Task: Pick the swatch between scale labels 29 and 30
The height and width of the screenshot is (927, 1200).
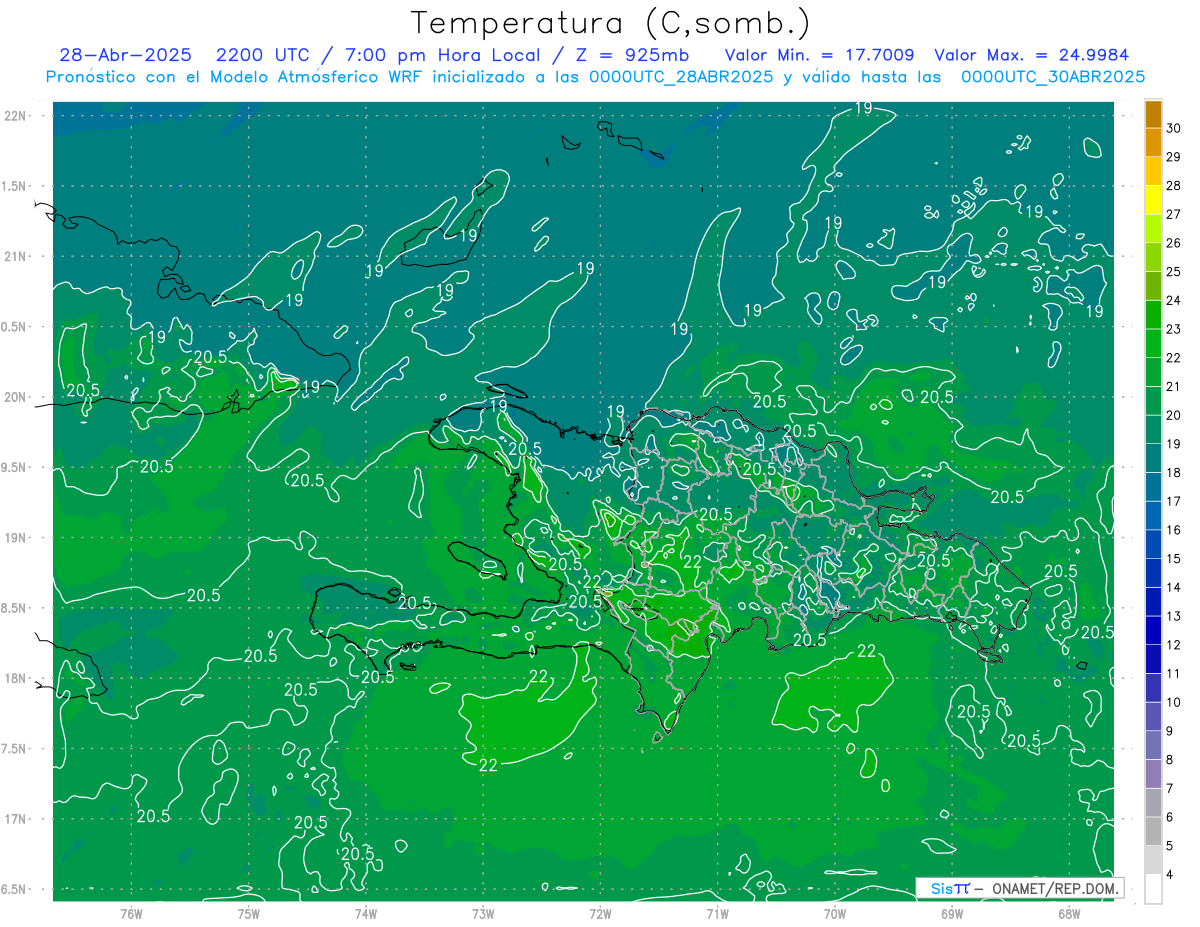Action: (1153, 143)
